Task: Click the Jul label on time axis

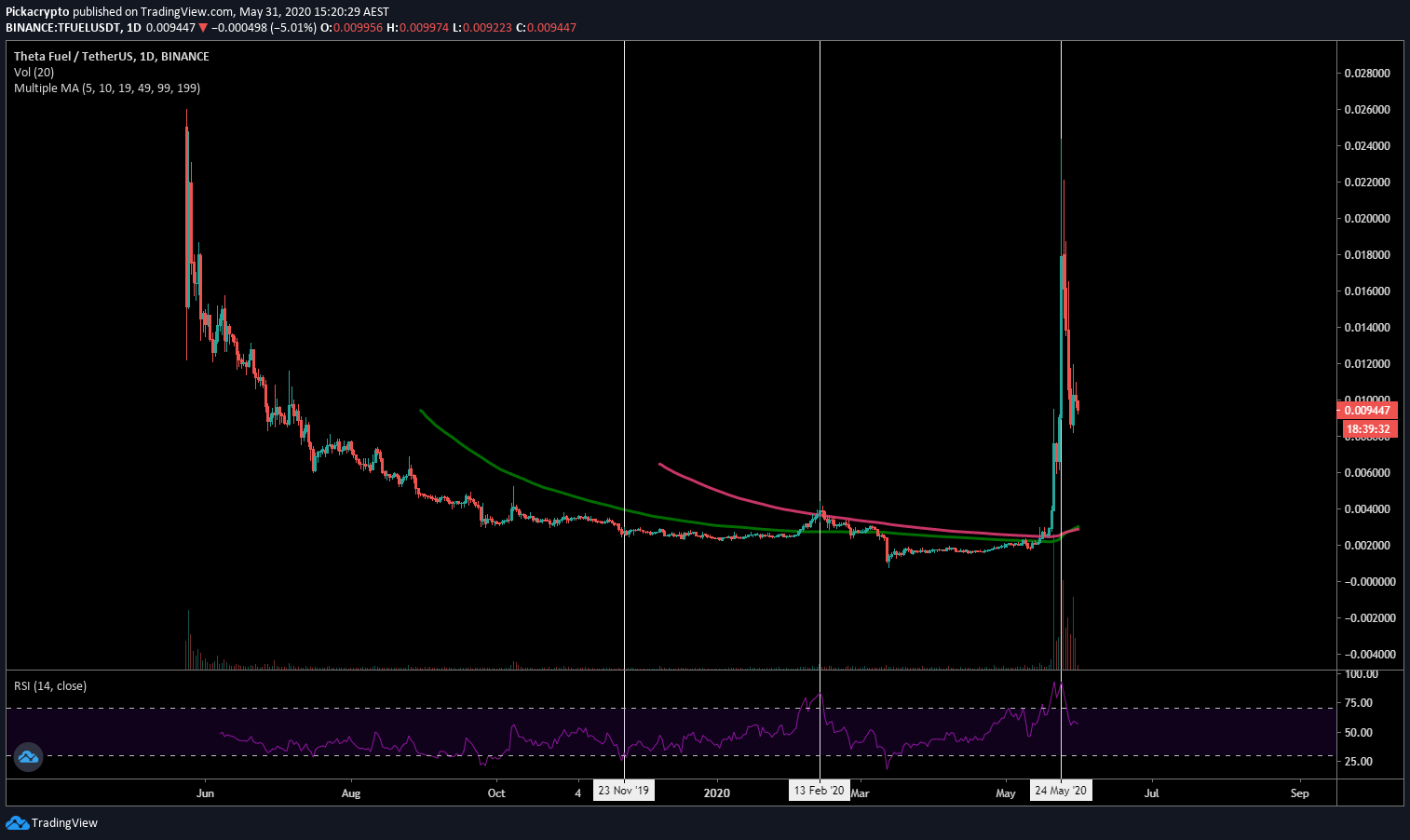Action: pos(1152,793)
